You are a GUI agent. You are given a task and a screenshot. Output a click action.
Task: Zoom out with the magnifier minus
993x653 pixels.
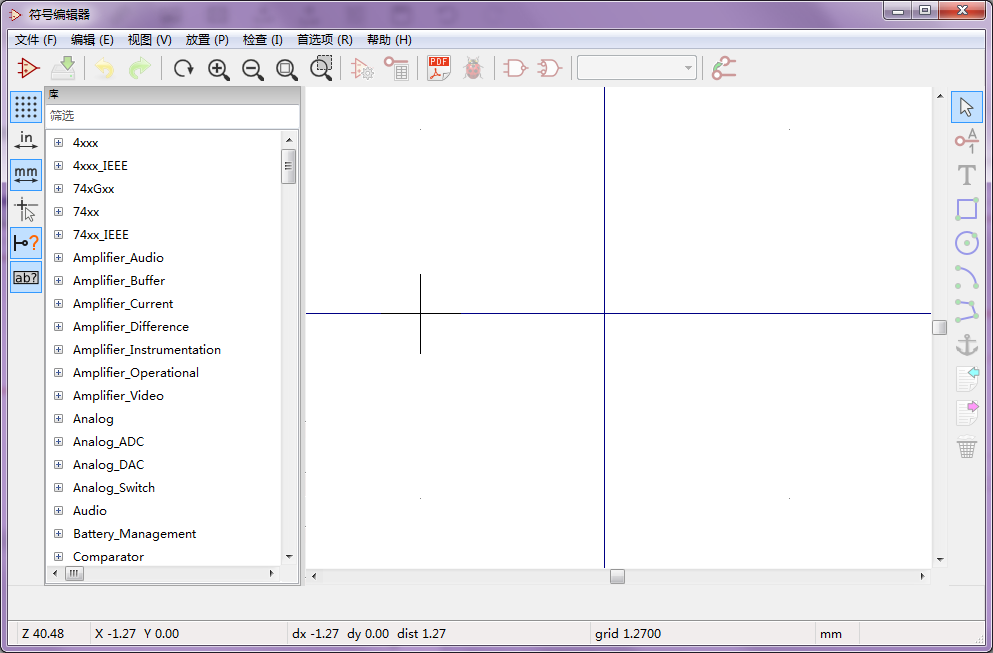(x=253, y=68)
